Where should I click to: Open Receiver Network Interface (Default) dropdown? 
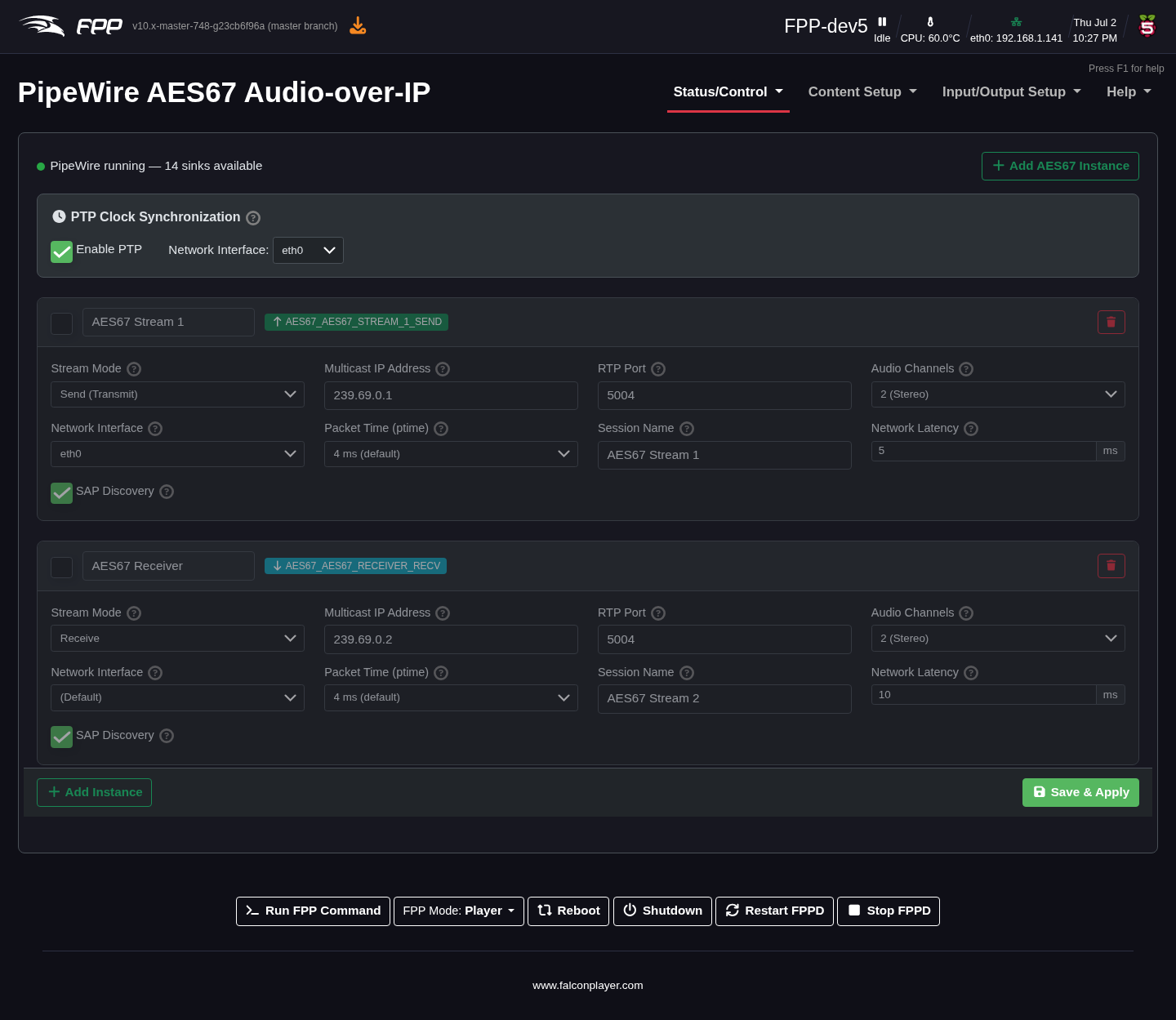click(x=177, y=697)
